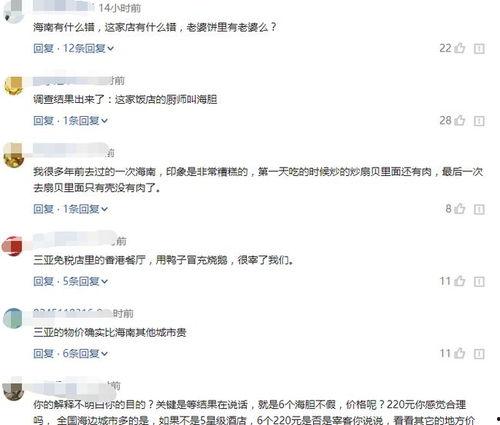Like the scallop comment with 8 likes
500x425 pixels.
tap(460, 209)
